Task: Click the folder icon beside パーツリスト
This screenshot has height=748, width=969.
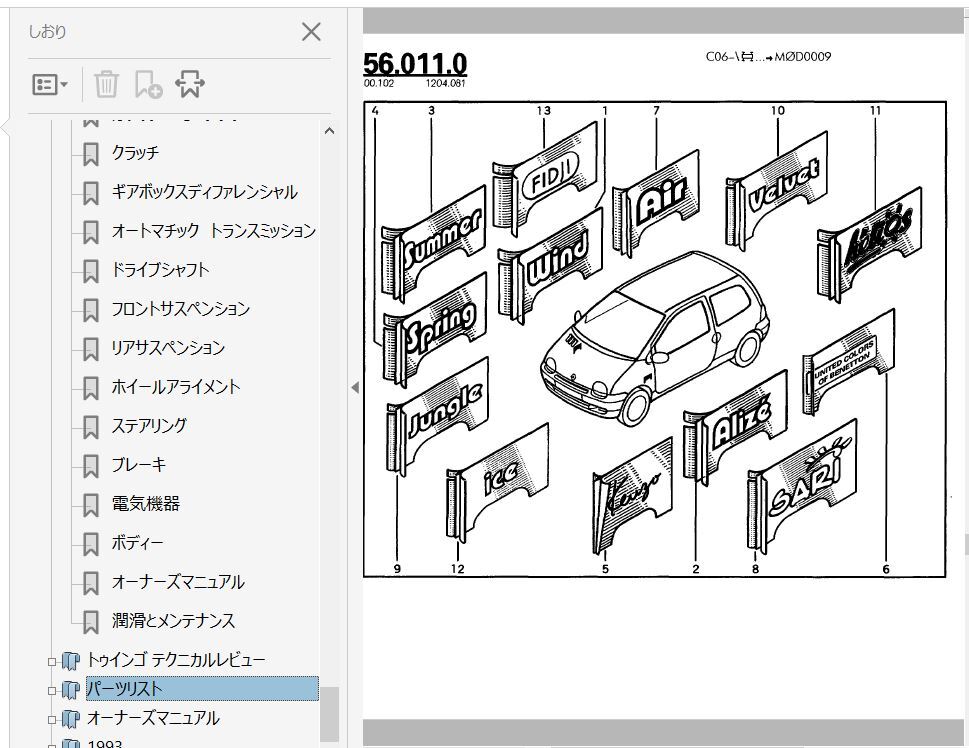Action: 70,690
